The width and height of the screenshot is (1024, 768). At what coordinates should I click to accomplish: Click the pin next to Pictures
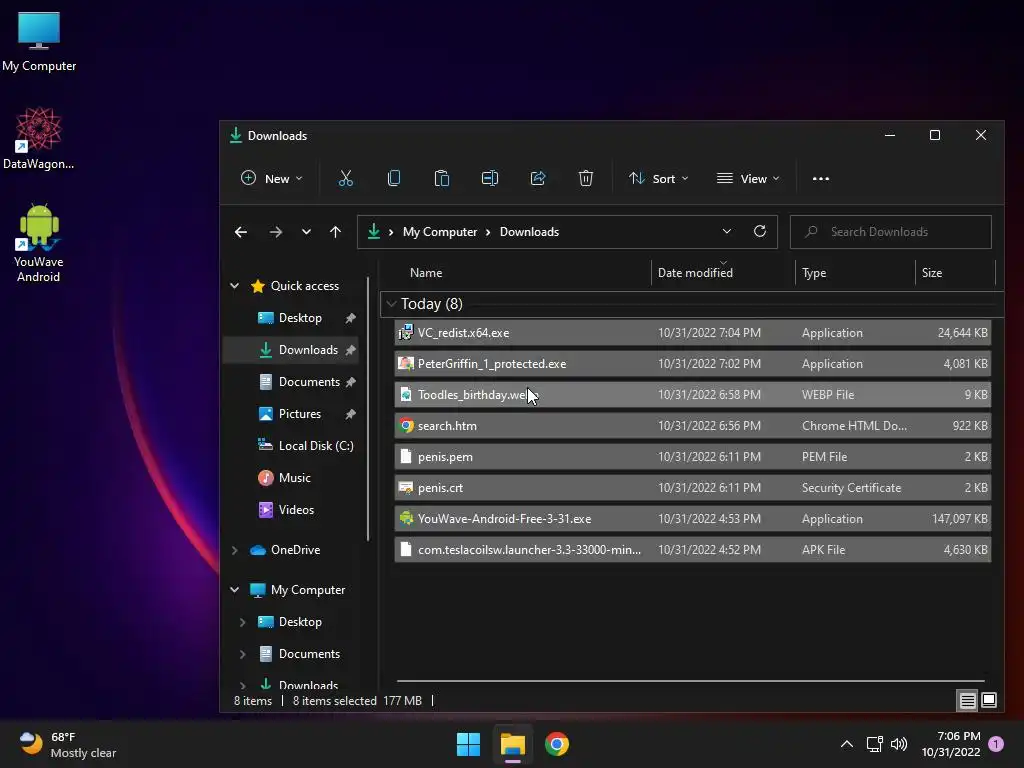click(x=351, y=414)
